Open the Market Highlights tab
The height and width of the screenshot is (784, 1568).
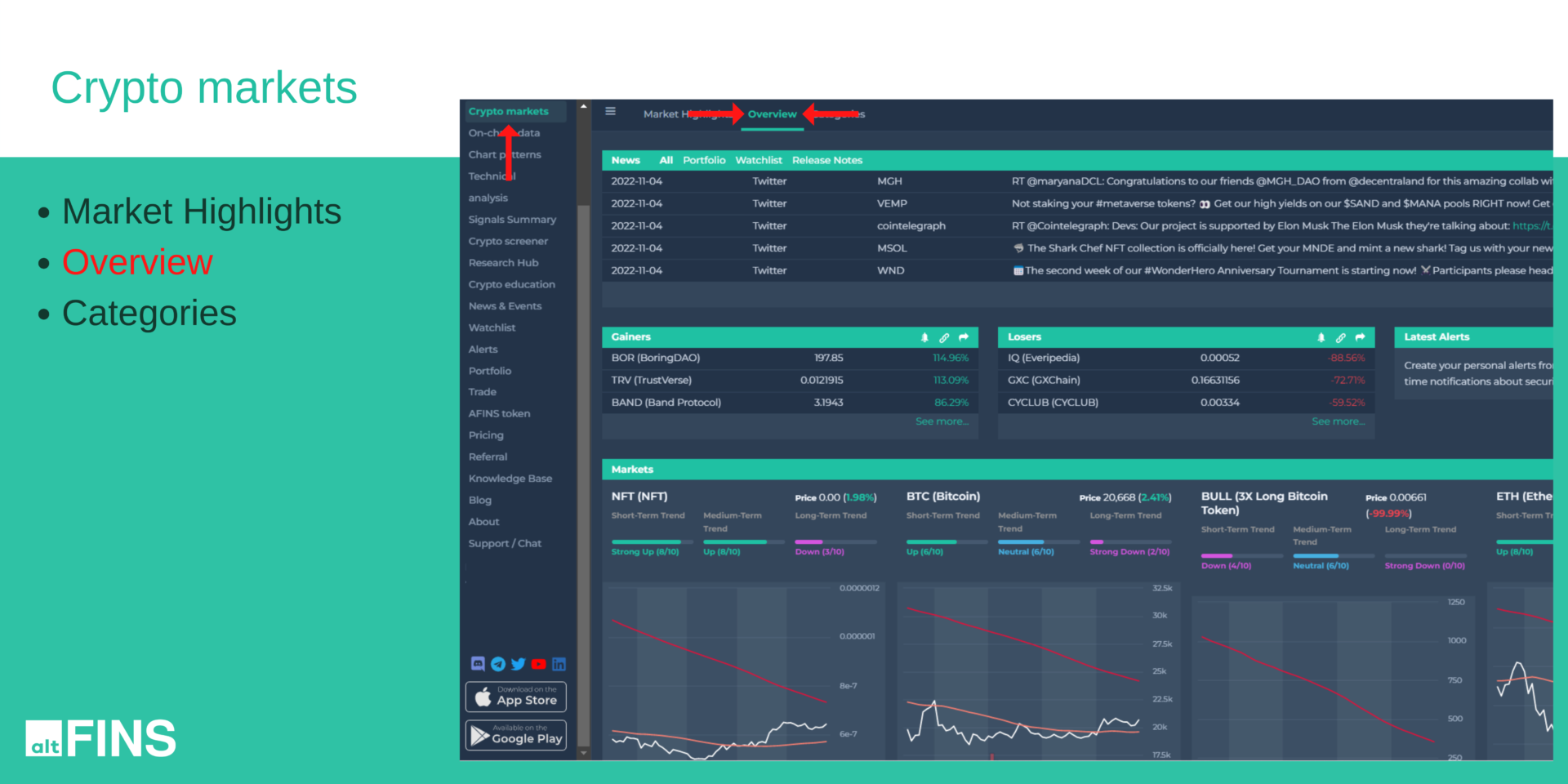click(x=688, y=114)
